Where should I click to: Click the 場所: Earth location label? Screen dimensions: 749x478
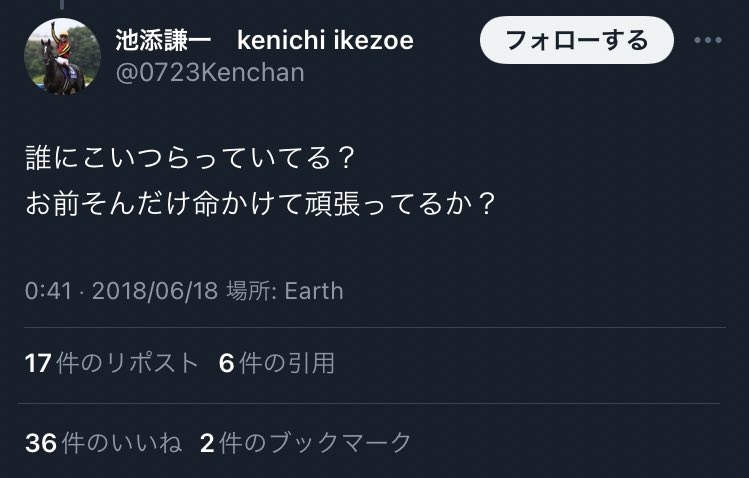[283, 291]
